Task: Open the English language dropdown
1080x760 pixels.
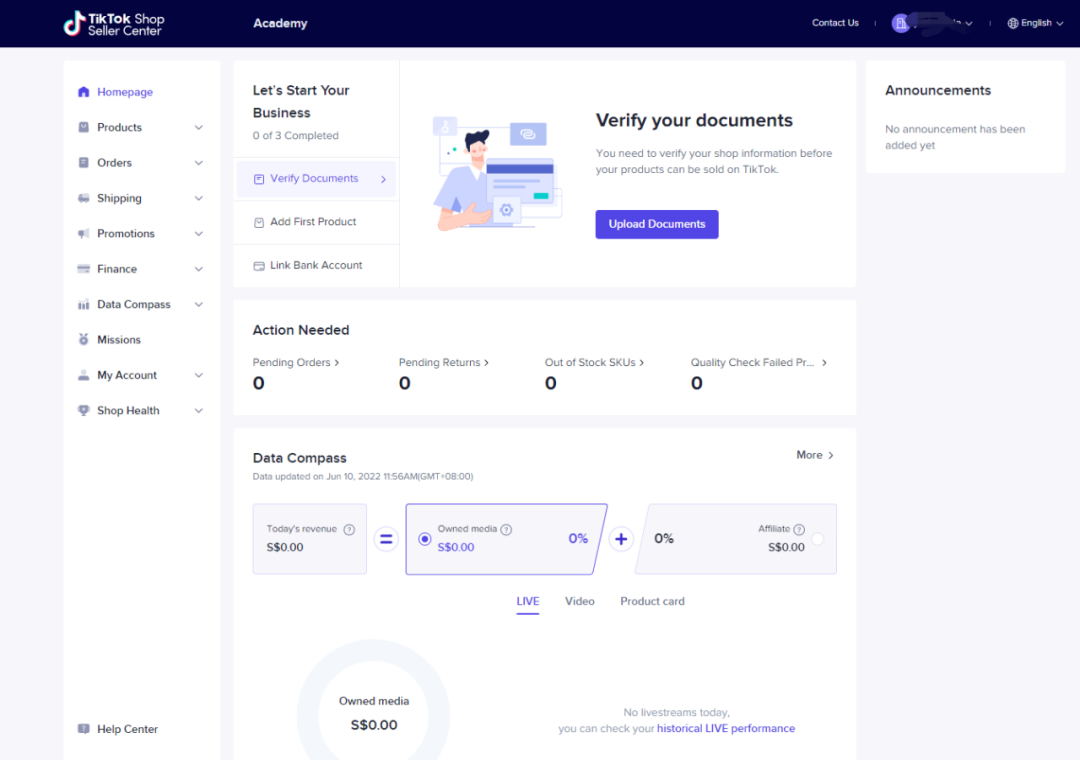Action: pos(1036,23)
